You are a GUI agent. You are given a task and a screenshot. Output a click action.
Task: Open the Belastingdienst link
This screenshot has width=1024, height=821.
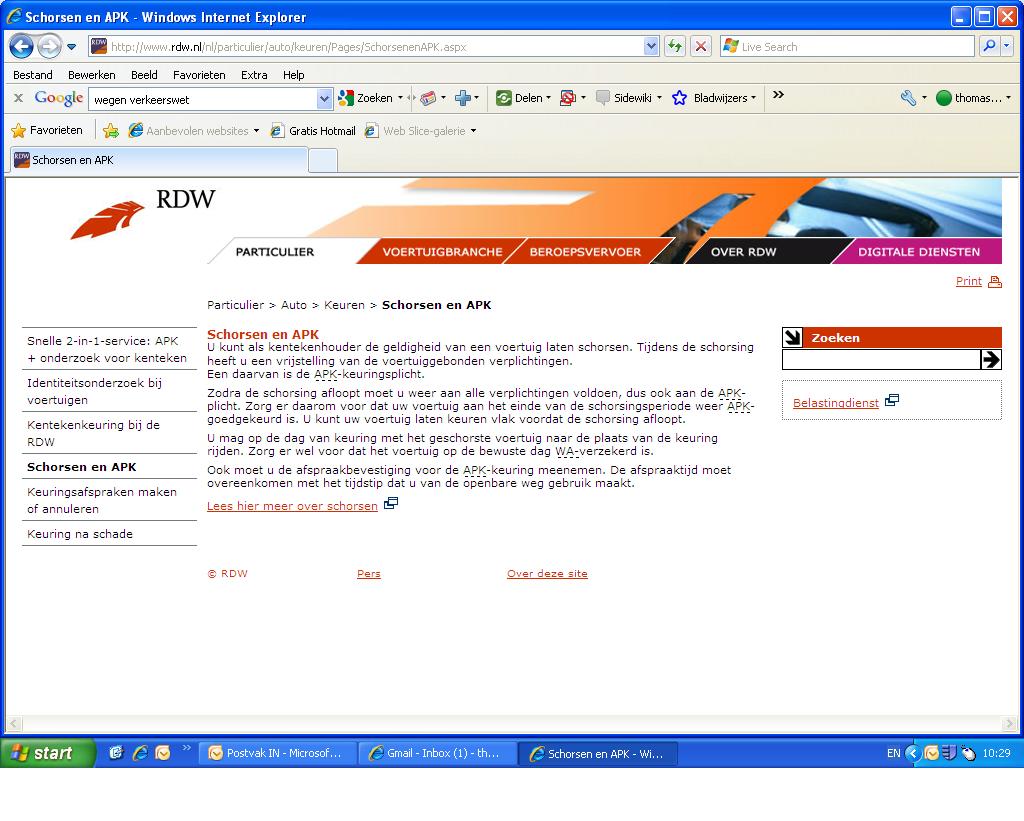(x=835, y=403)
